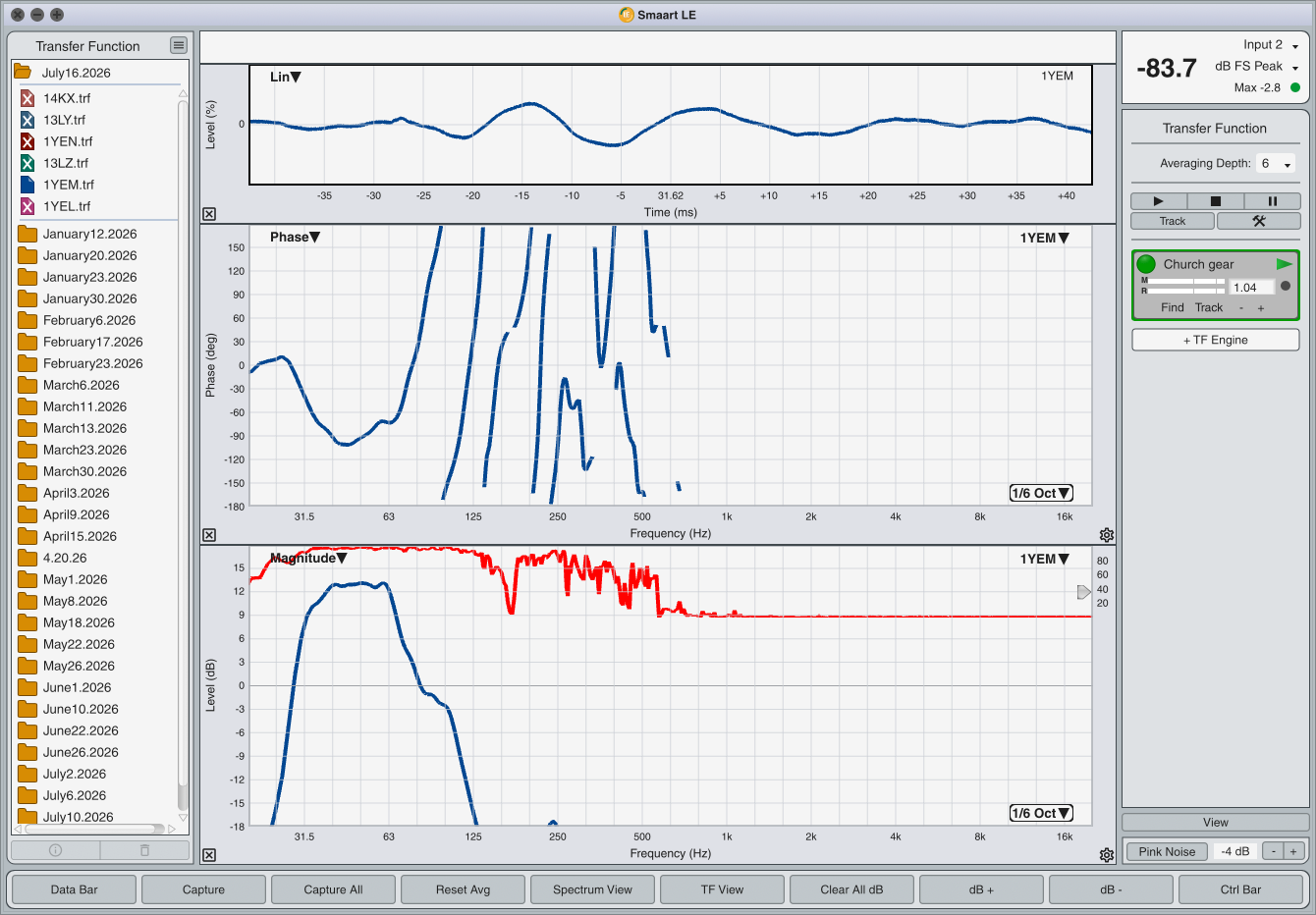Click the Ctrl Bar button

(1240, 889)
